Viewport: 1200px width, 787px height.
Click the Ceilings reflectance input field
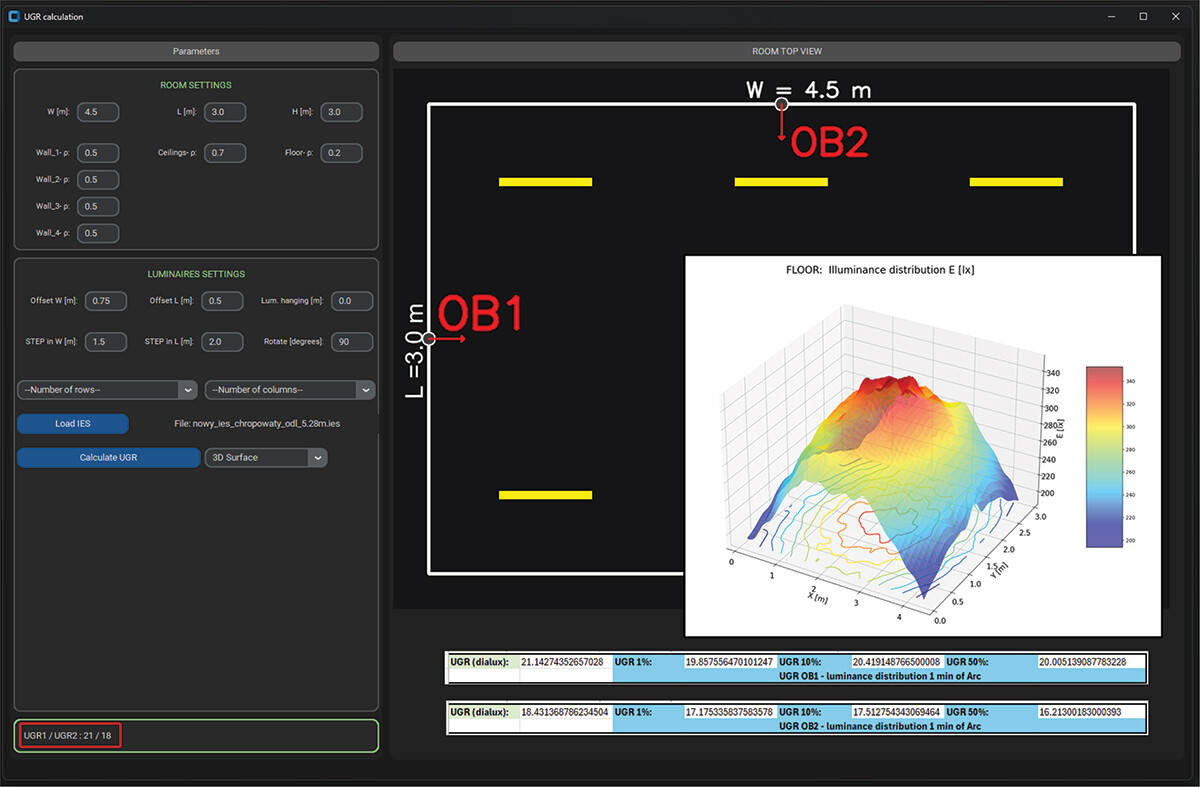pos(225,153)
